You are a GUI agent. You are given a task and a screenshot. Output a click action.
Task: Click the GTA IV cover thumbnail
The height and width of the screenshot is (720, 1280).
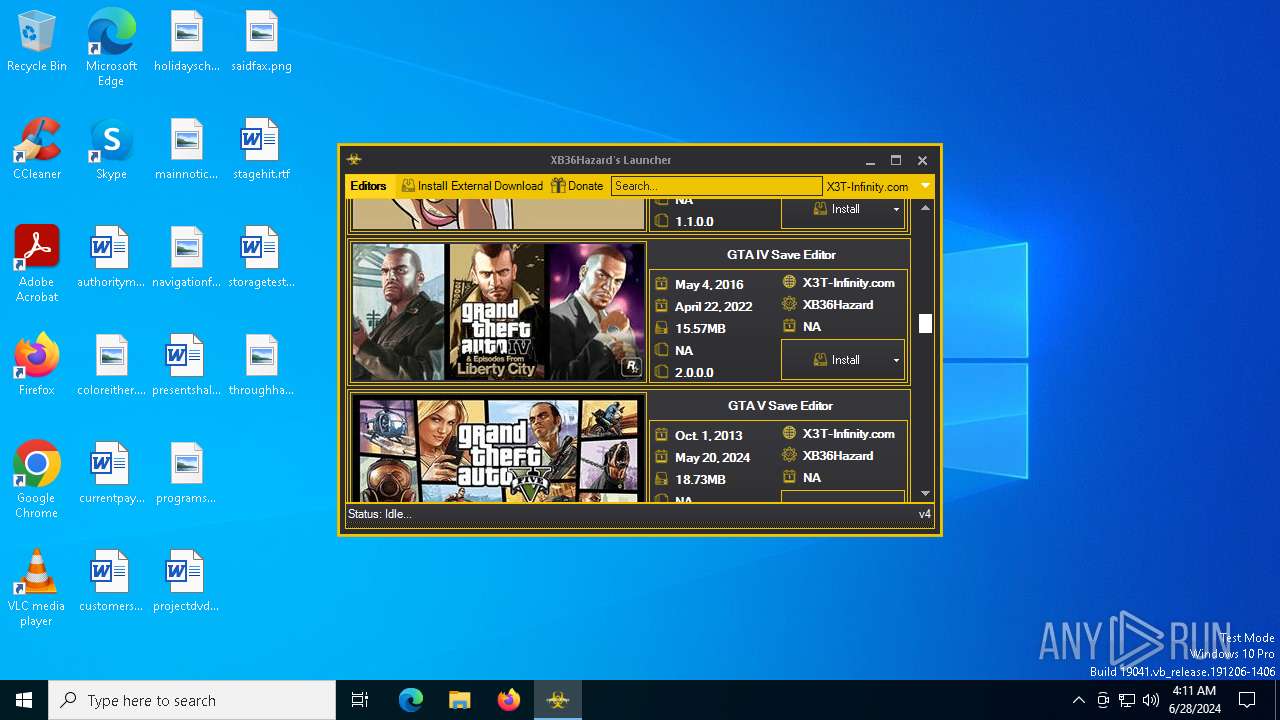(498, 311)
